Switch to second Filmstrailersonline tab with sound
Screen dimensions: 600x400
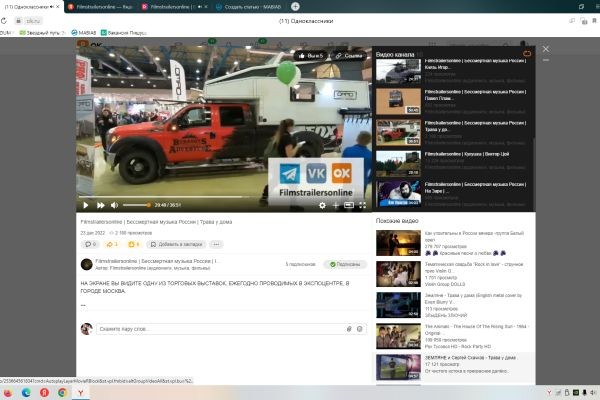point(174,7)
